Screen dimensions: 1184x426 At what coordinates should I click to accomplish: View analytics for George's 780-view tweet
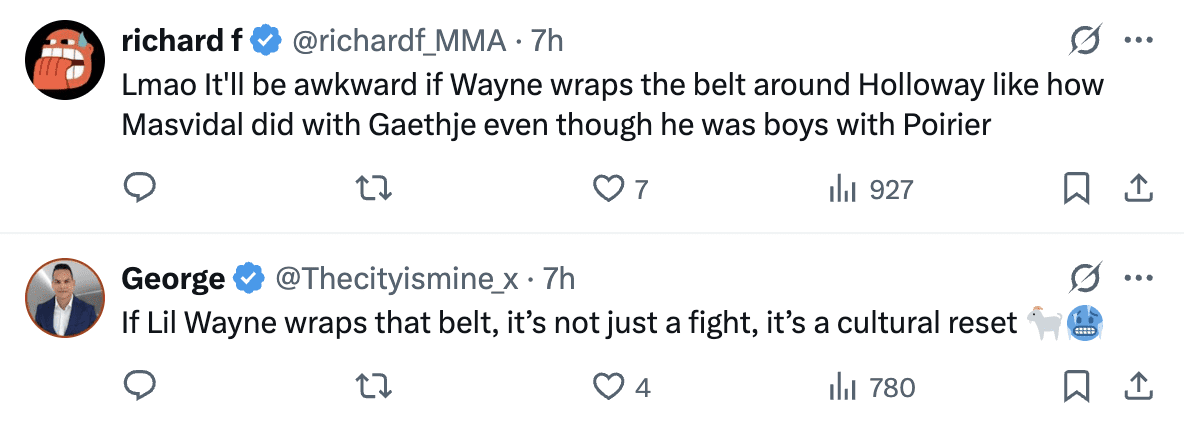click(x=840, y=386)
